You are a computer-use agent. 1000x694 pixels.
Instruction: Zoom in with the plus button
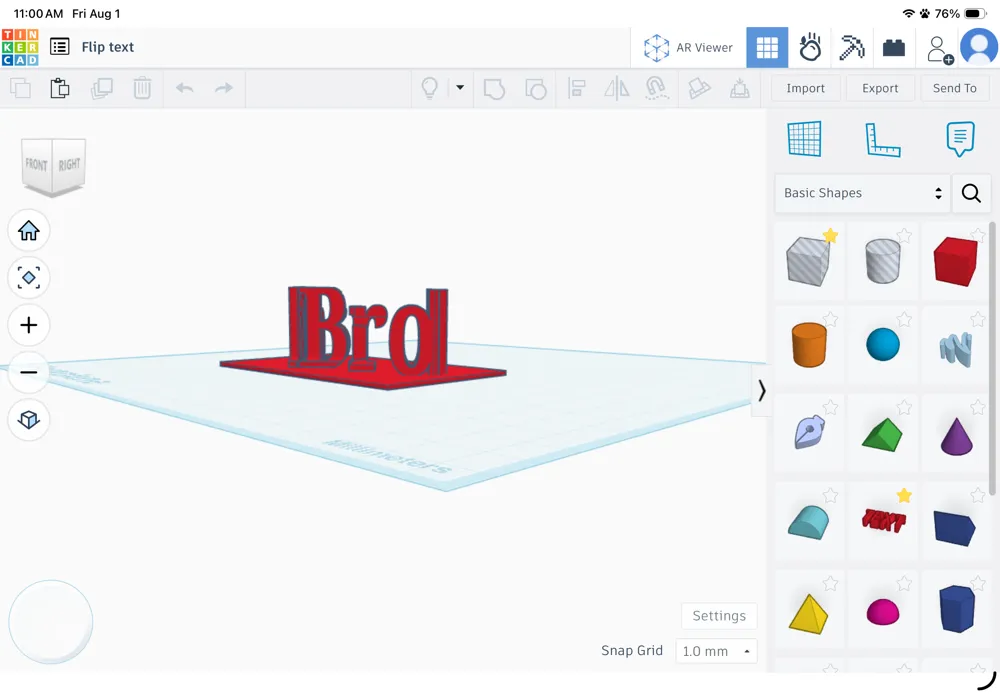pyautogui.click(x=29, y=325)
